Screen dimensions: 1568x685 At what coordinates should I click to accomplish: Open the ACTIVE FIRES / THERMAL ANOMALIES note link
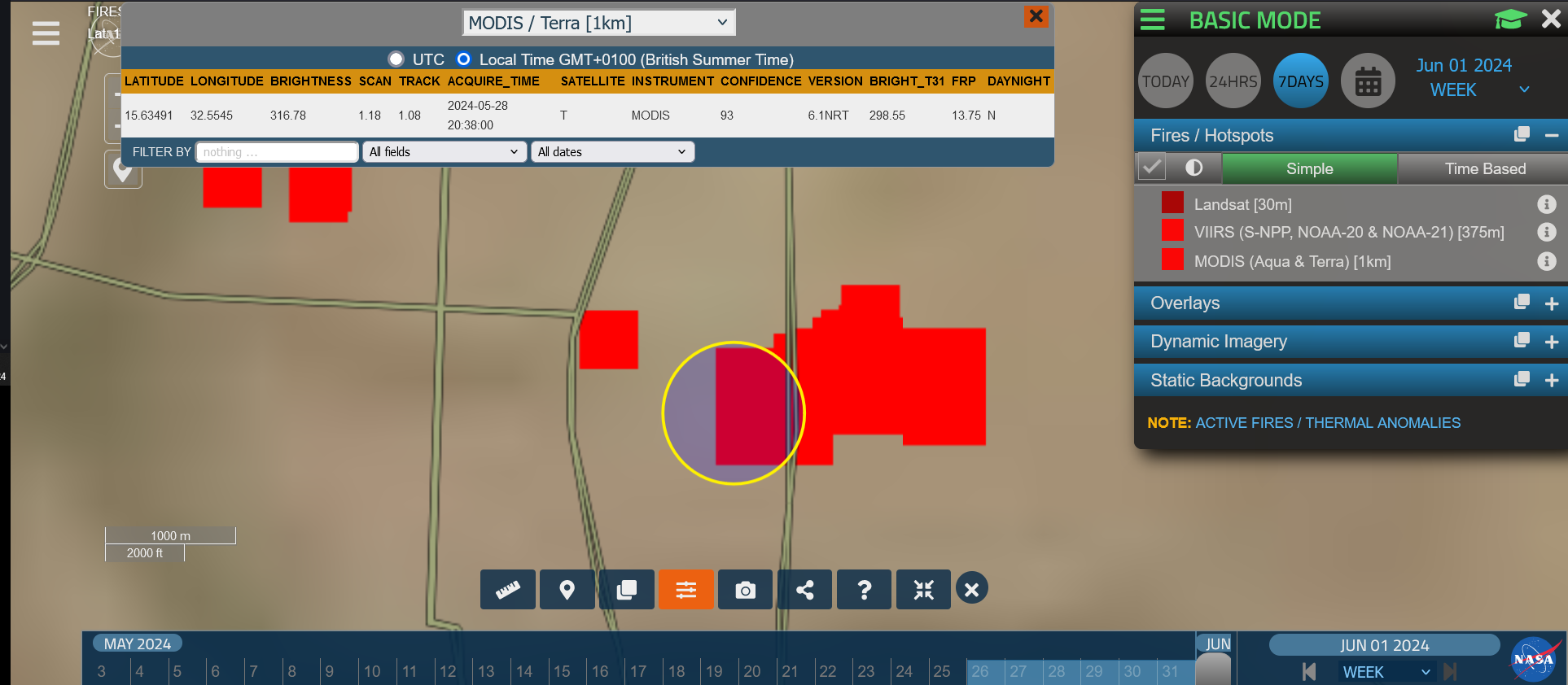(1328, 423)
